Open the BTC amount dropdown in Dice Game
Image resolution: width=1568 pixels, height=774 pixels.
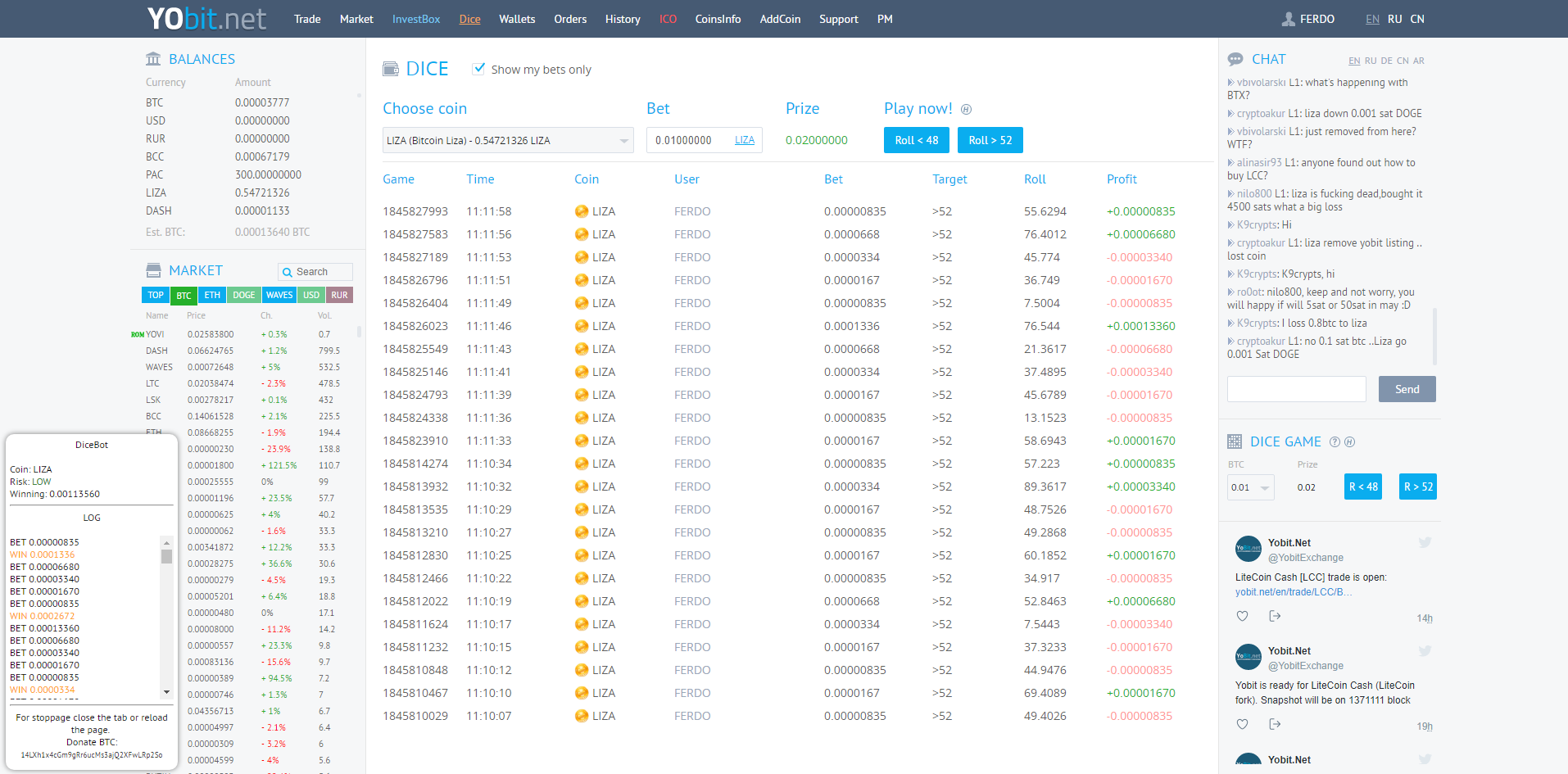[1250, 487]
